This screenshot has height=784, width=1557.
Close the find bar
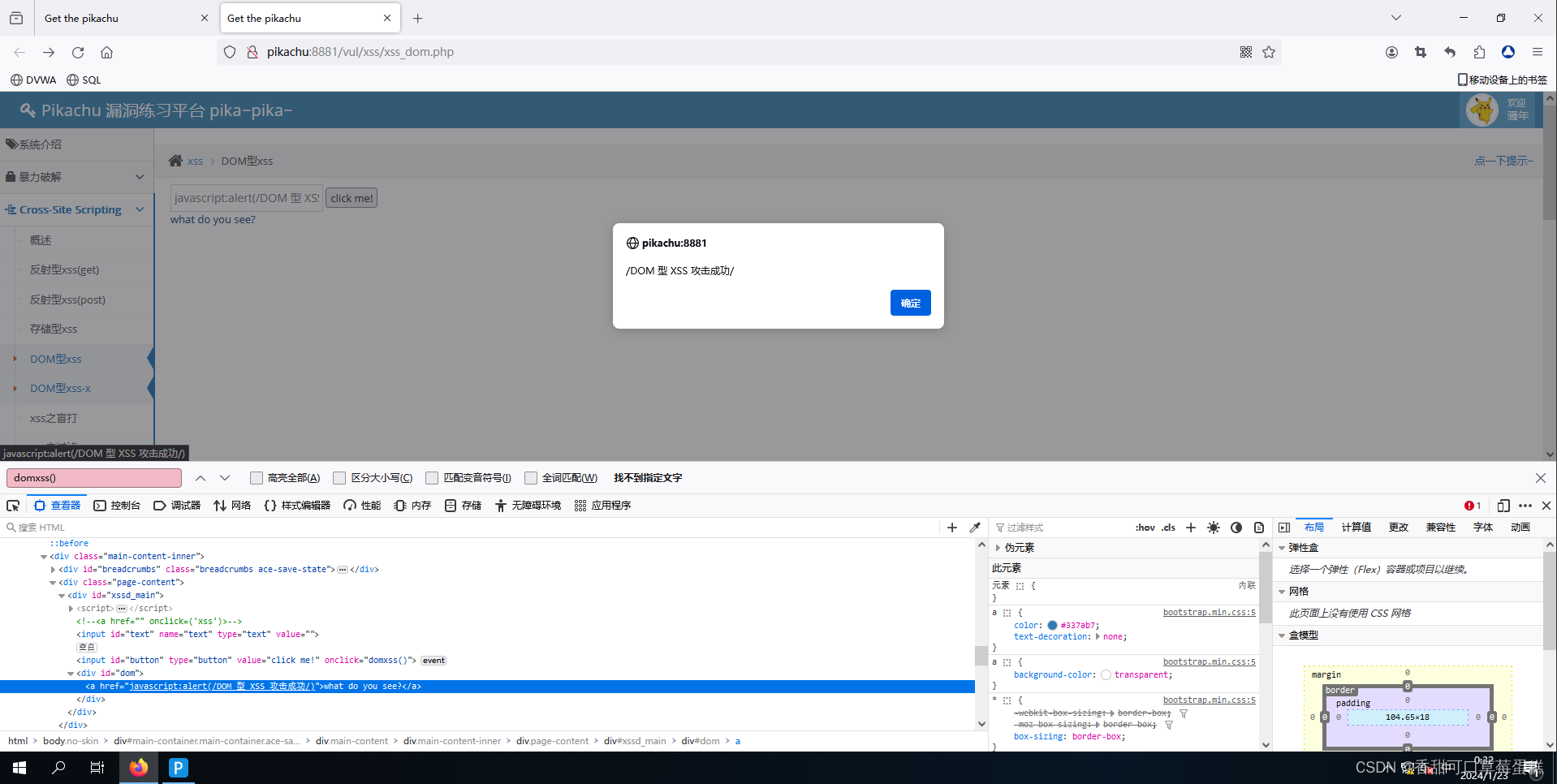(x=1540, y=478)
